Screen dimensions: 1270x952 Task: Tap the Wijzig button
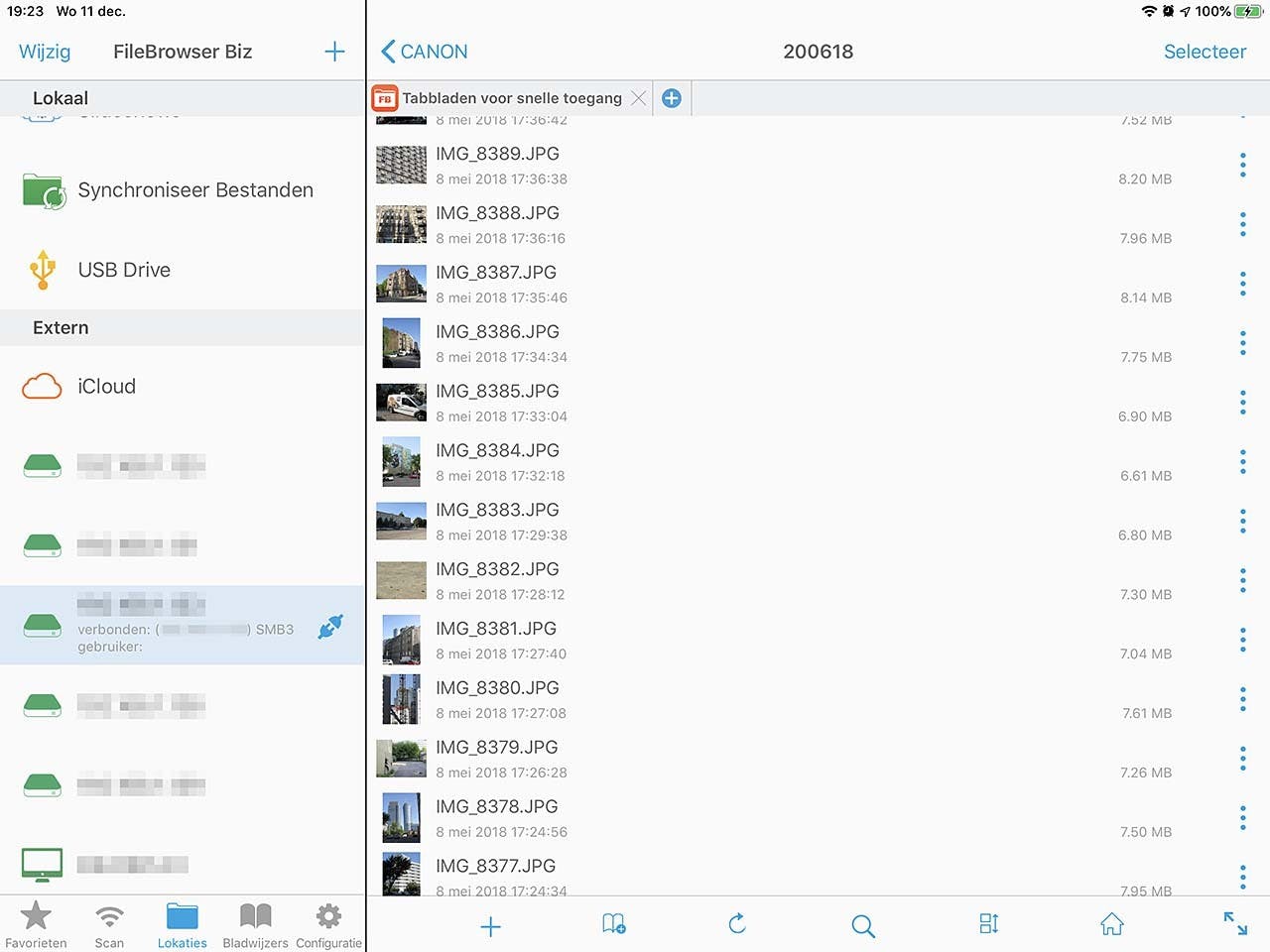click(45, 52)
